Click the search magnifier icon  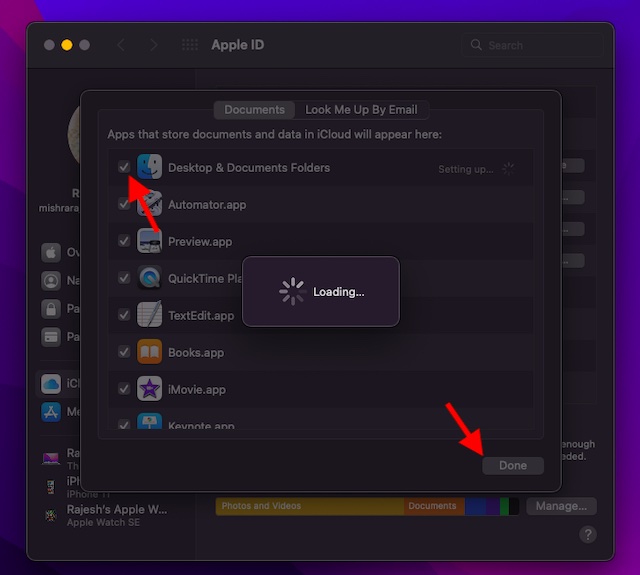pyautogui.click(x=476, y=45)
